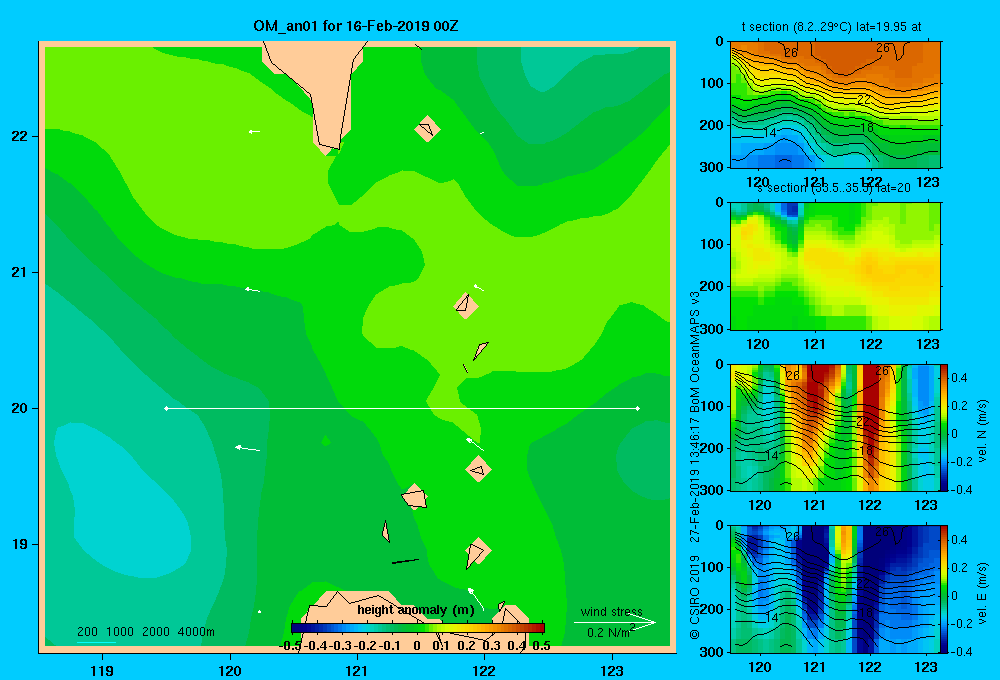Click the latitude label '21' on map axis
Screen dimensions: 1000x680
coord(20,272)
